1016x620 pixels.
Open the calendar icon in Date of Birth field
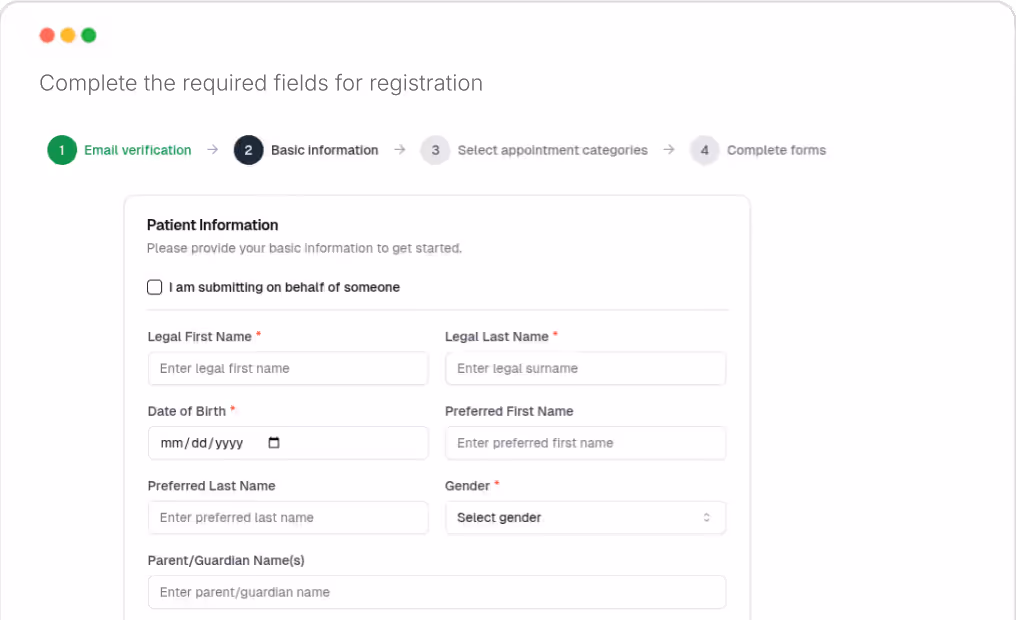coord(274,442)
